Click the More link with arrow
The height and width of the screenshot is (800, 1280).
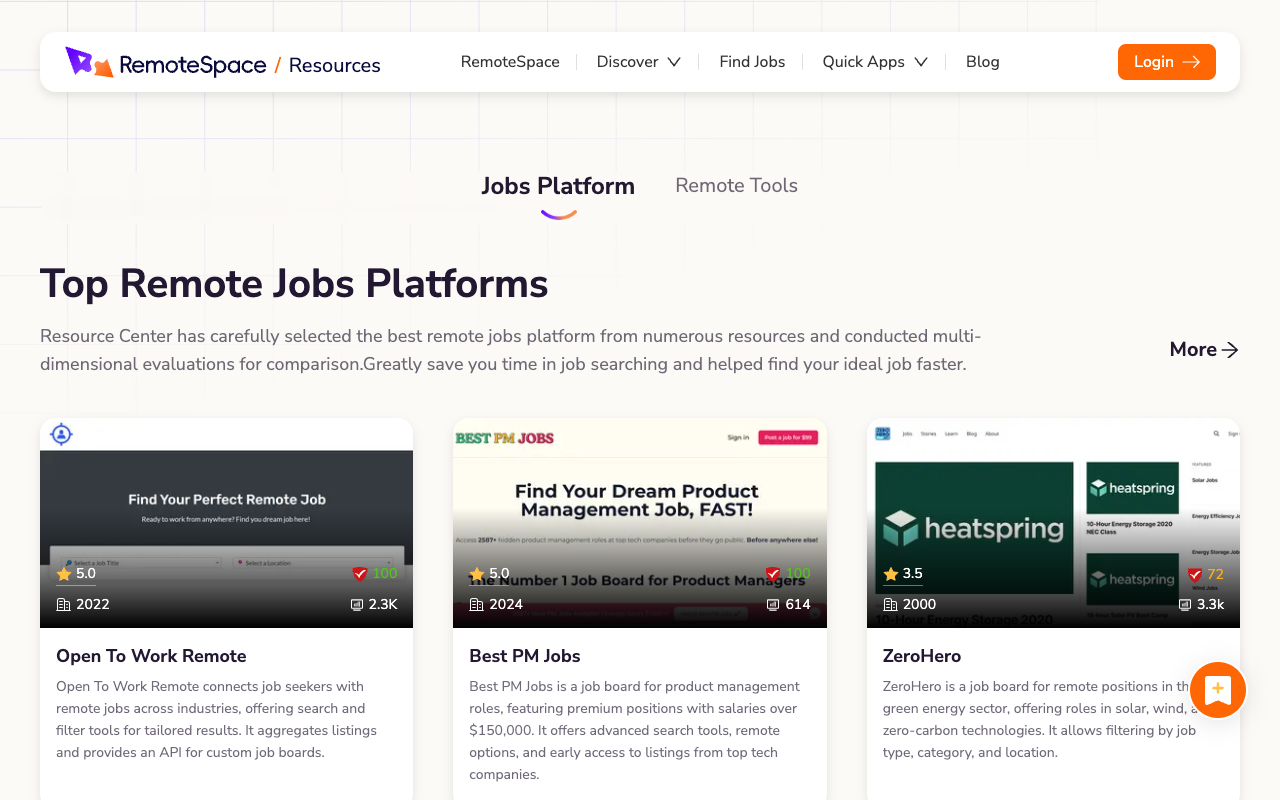pos(1204,349)
